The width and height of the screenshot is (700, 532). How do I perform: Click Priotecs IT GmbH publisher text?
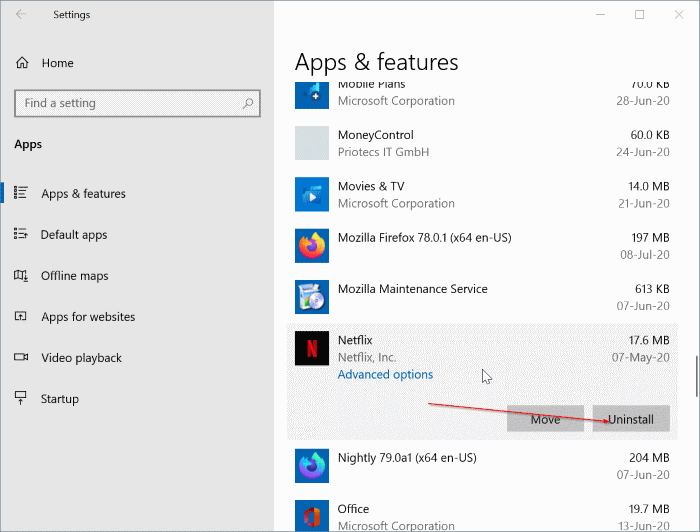coord(383,152)
